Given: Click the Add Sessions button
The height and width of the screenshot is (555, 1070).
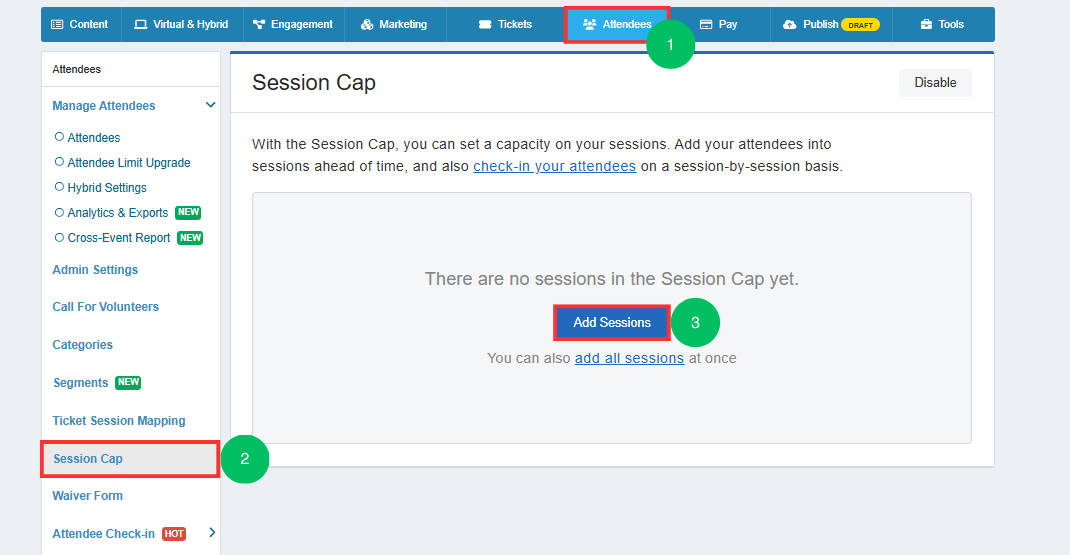Looking at the screenshot, I should (612, 323).
